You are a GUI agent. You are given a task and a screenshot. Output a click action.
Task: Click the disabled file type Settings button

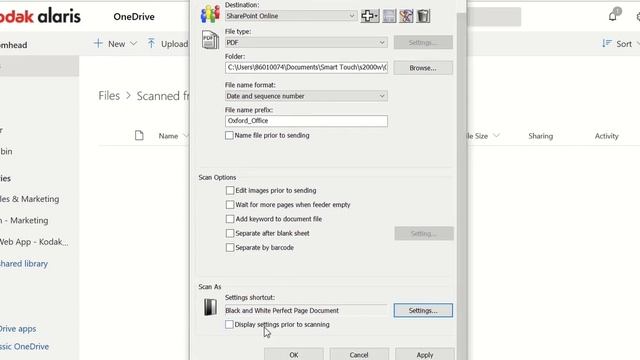pyautogui.click(x=423, y=42)
